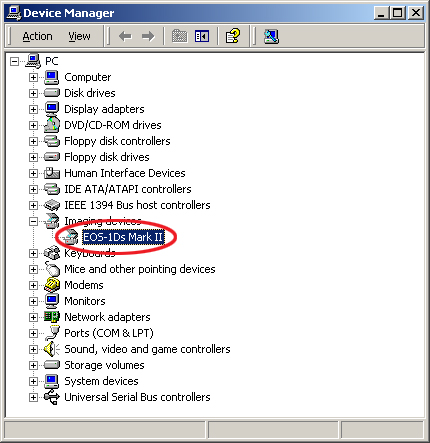Click the Up one level folder icon
This screenshot has height=443, width=430.
click(179, 36)
